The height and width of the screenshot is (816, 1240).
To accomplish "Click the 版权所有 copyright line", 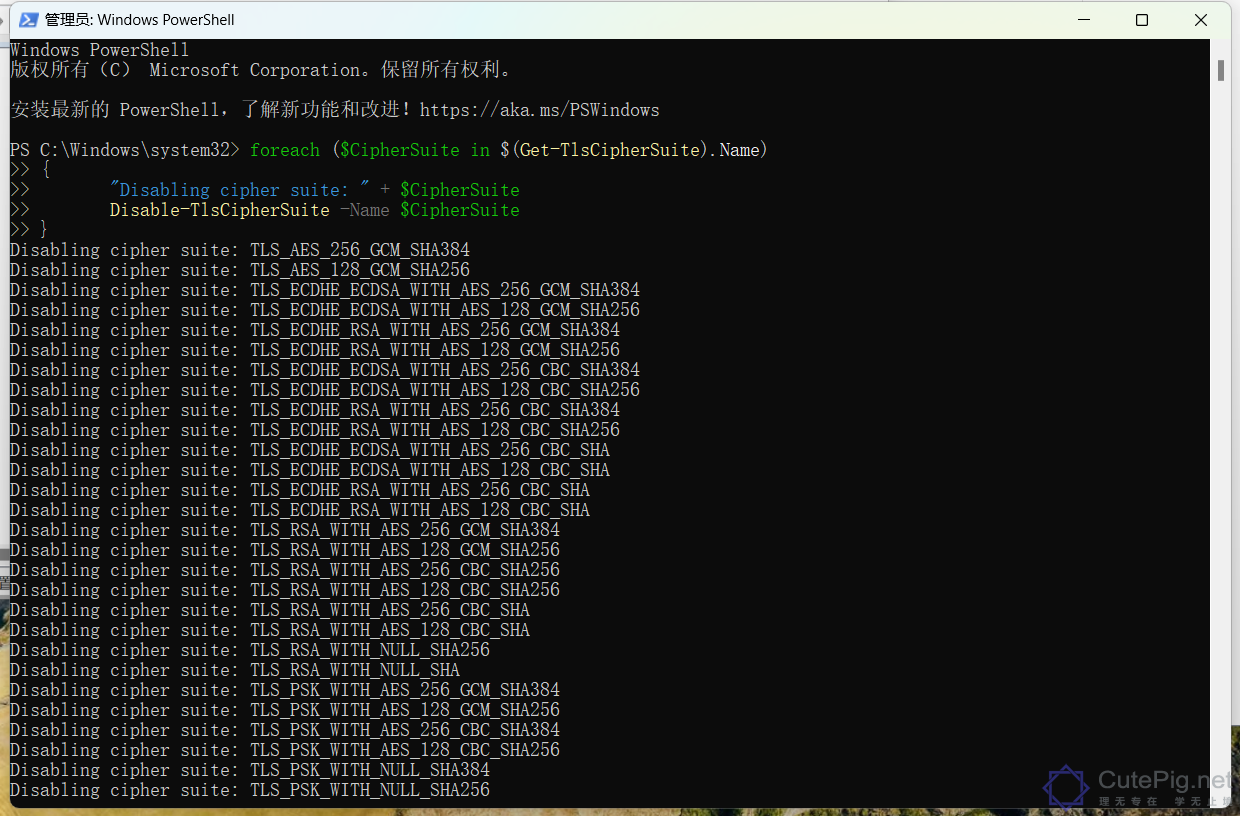I will pyautogui.click(x=260, y=69).
